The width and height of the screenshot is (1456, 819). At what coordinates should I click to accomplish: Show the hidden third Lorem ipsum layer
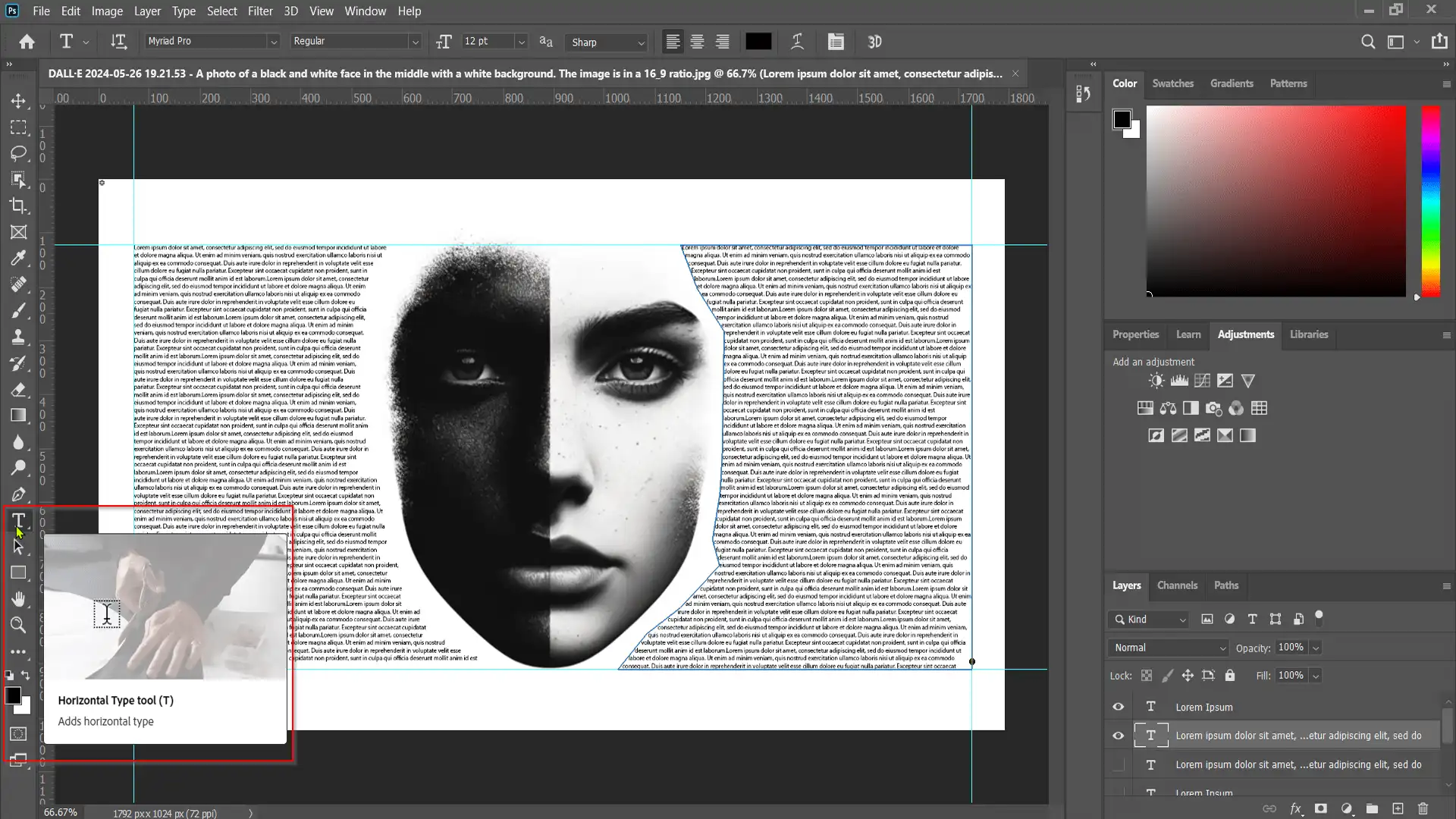[x=1118, y=764]
